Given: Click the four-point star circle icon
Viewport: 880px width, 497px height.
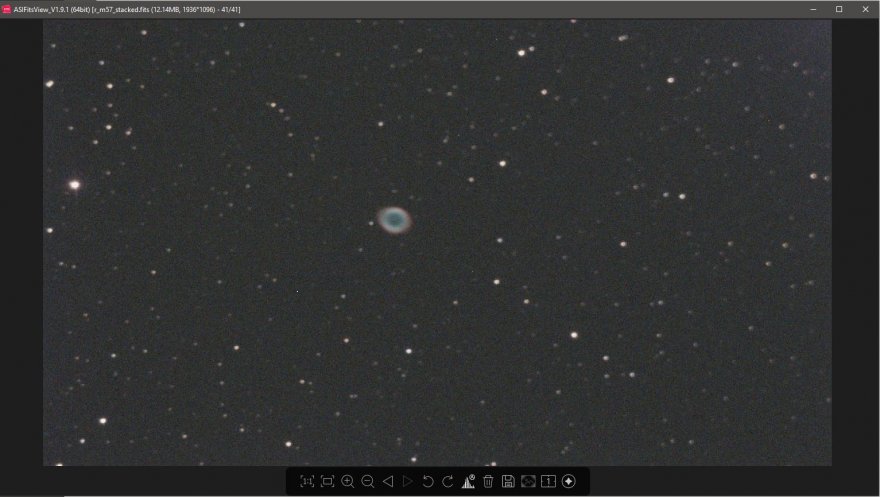Looking at the screenshot, I should (x=569, y=481).
